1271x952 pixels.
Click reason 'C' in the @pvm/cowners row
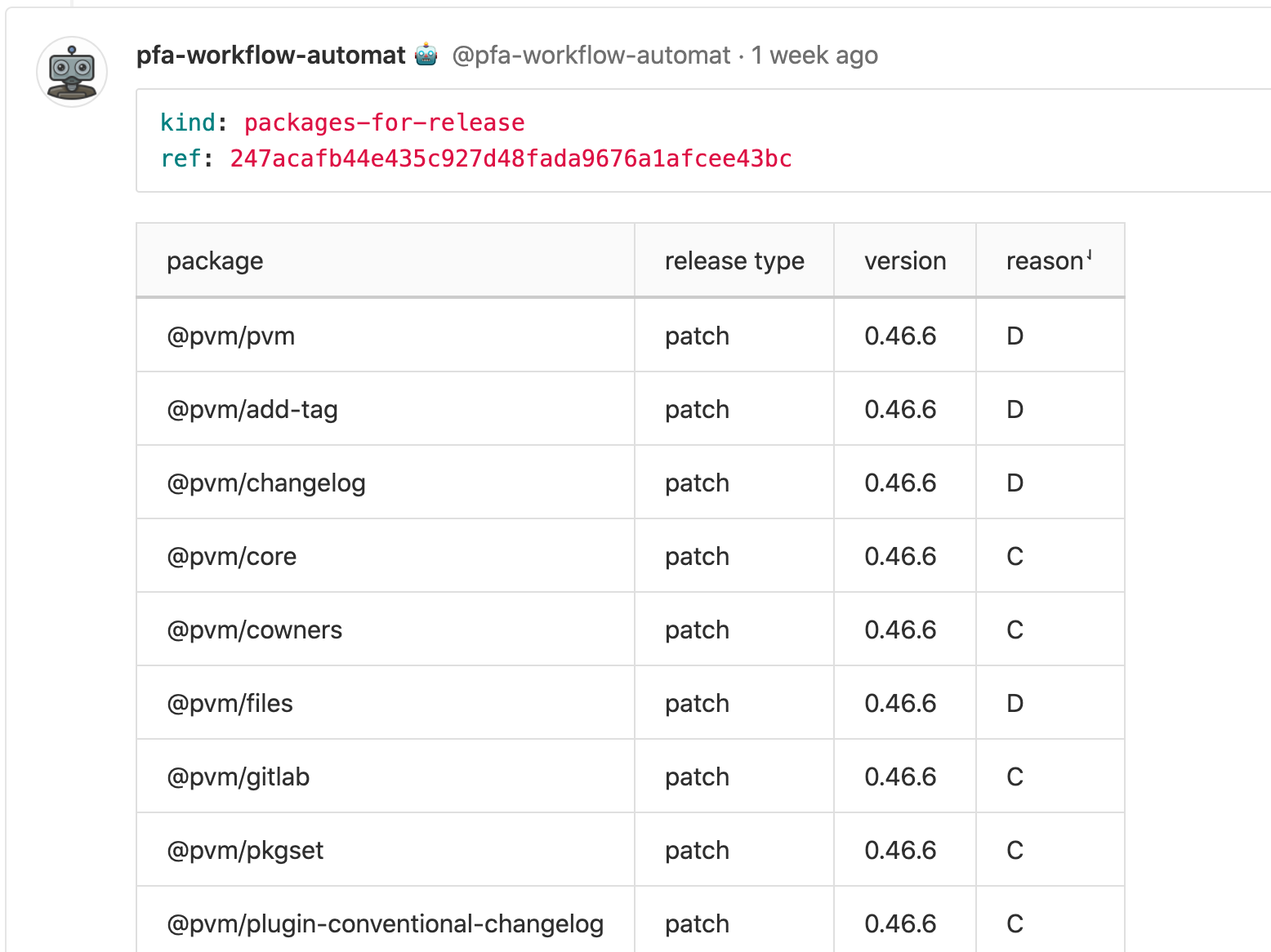(1015, 629)
